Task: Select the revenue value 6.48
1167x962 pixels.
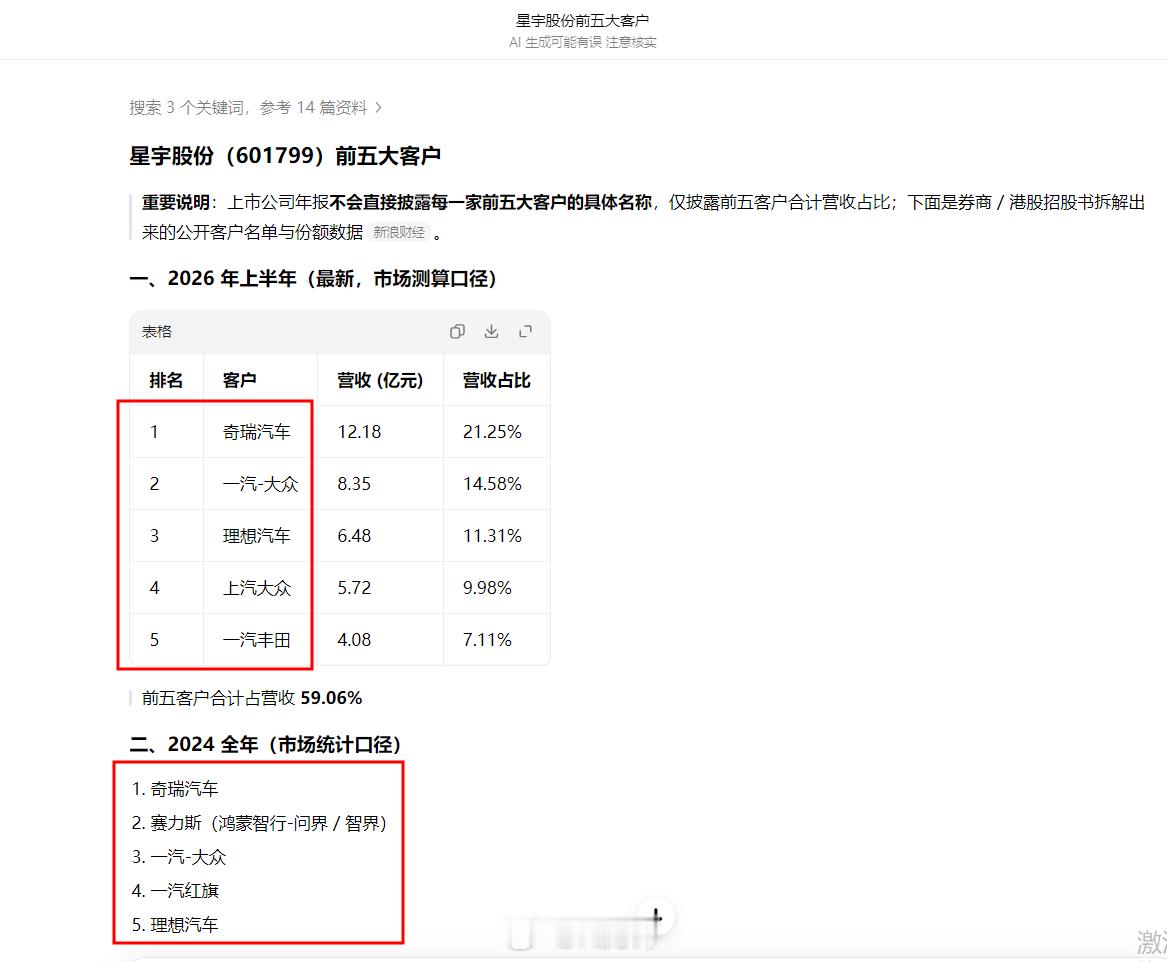Action: point(354,536)
